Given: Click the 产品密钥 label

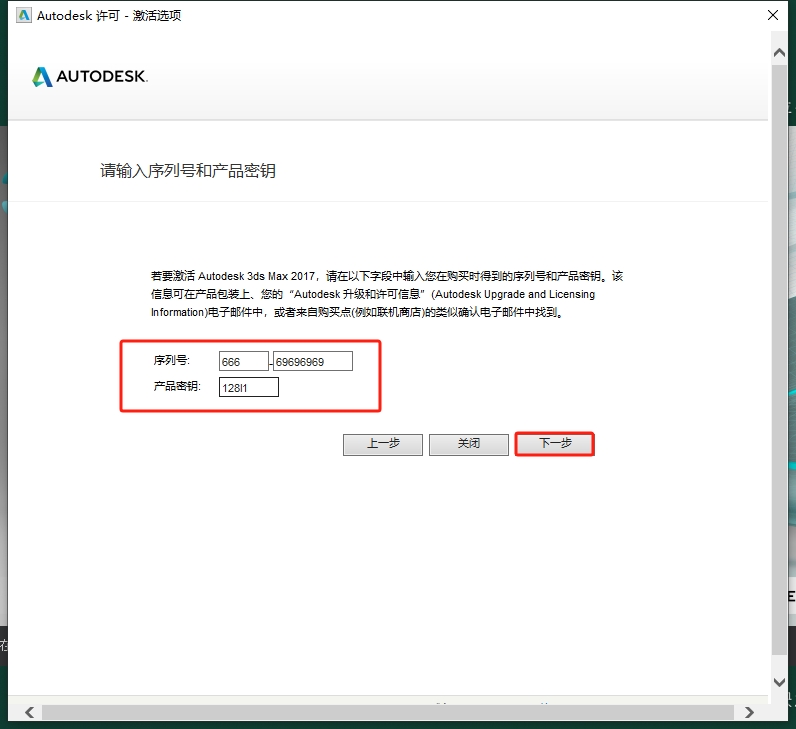Looking at the screenshot, I should 177,386.
